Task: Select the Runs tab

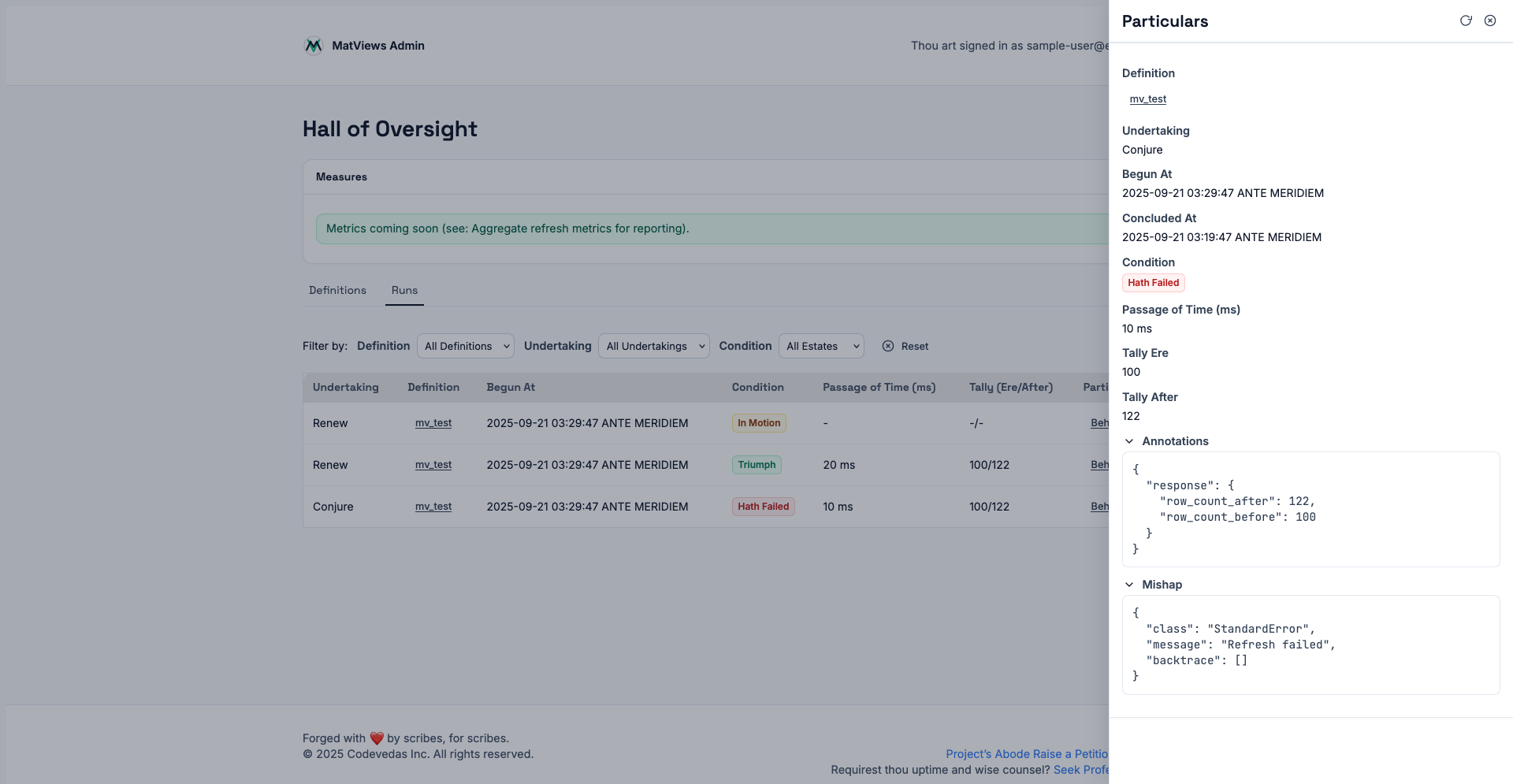Action: (x=404, y=290)
